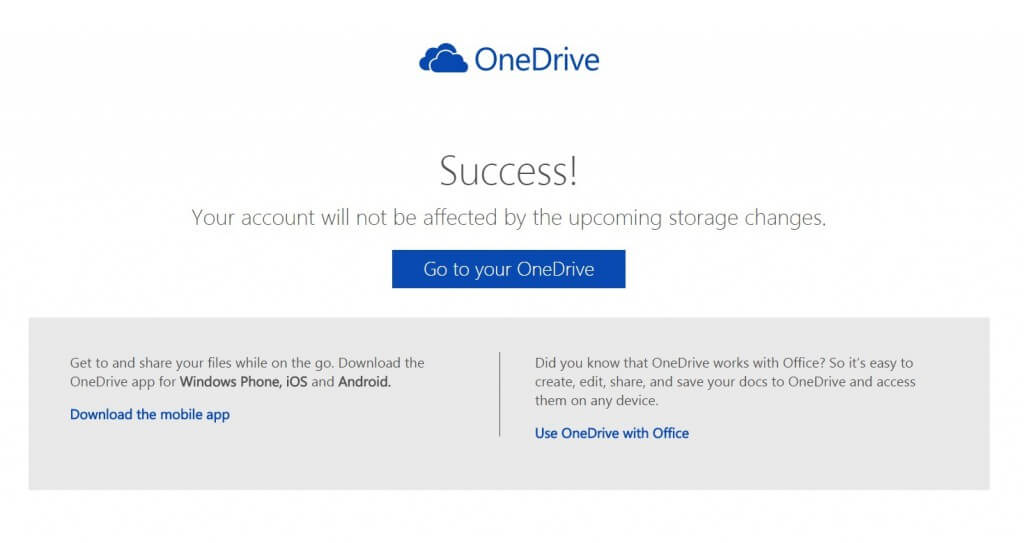Open the Go to your OneDrive button
The height and width of the screenshot is (543, 1024).
click(508, 269)
